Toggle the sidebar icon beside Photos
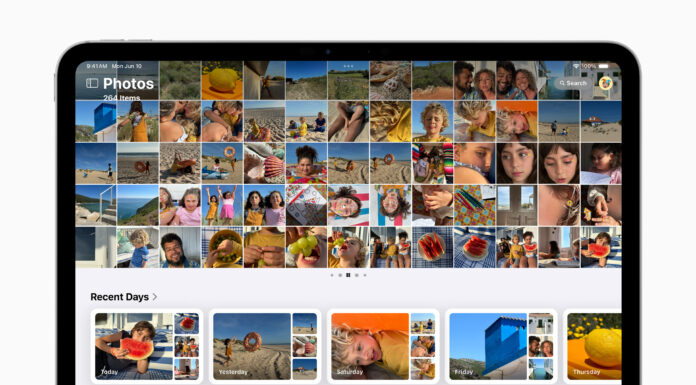Viewport: 696px width, 385px height. click(92, 83)
